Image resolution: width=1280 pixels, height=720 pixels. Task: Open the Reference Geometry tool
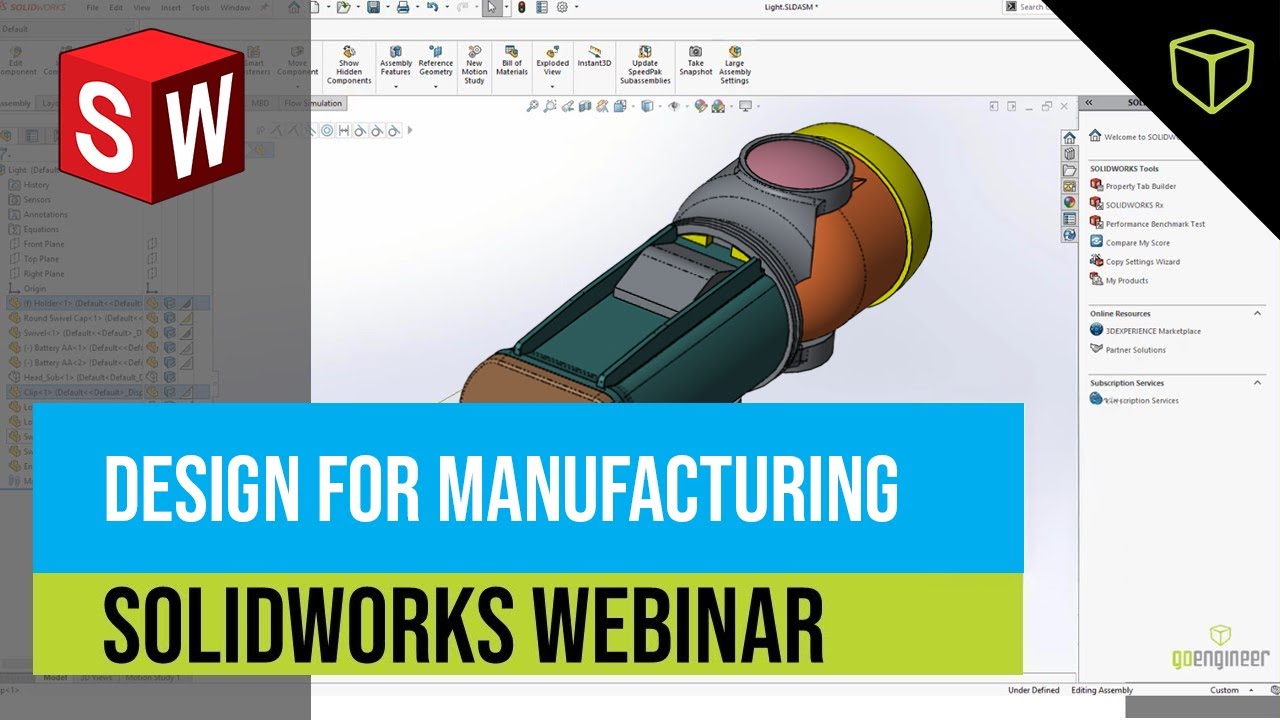coord(436,61)
